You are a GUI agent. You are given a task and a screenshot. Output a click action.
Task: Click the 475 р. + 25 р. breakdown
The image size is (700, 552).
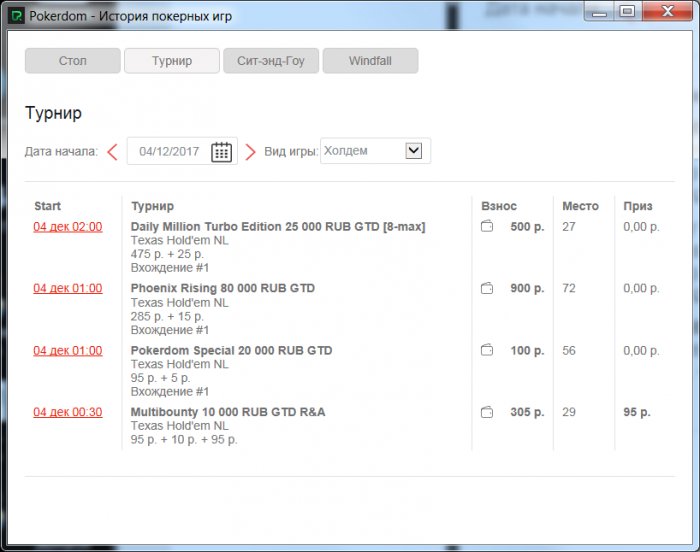(167, 254)
